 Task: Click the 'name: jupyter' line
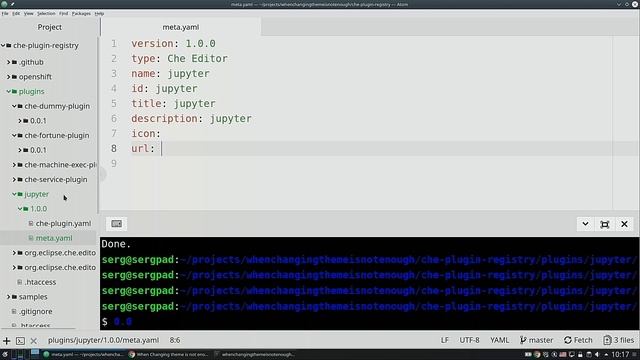170,73
